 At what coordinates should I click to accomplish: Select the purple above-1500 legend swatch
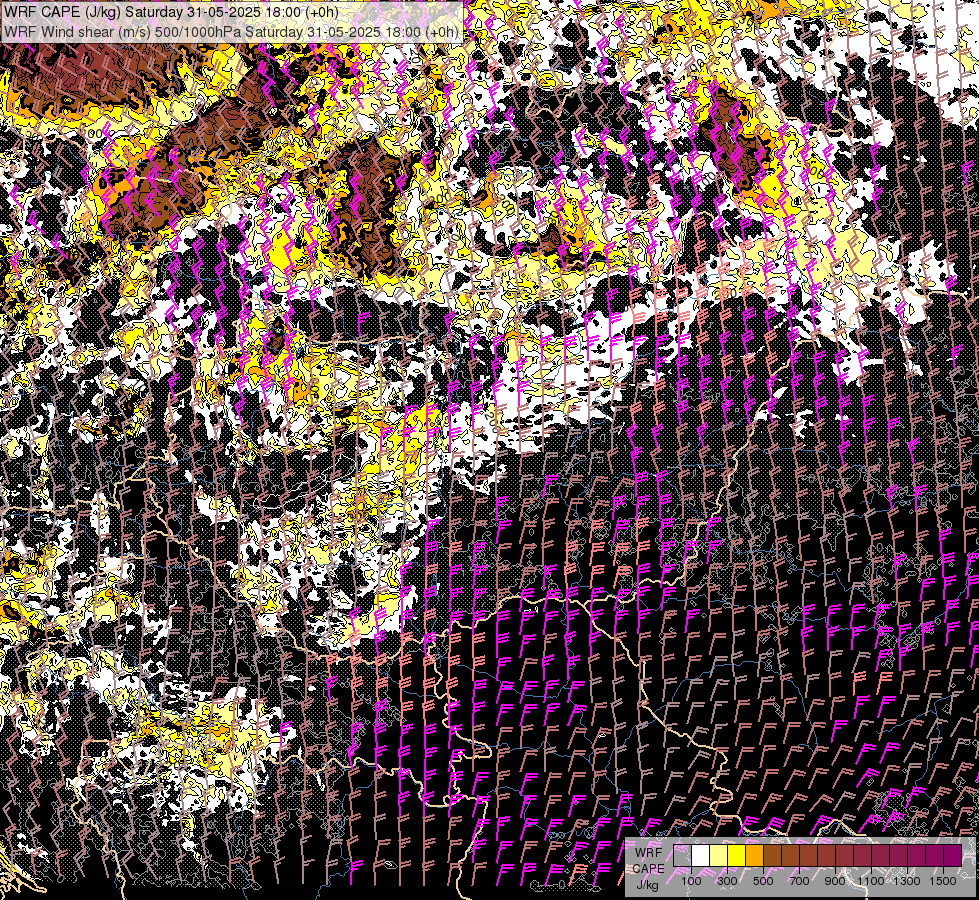(953, 855)
